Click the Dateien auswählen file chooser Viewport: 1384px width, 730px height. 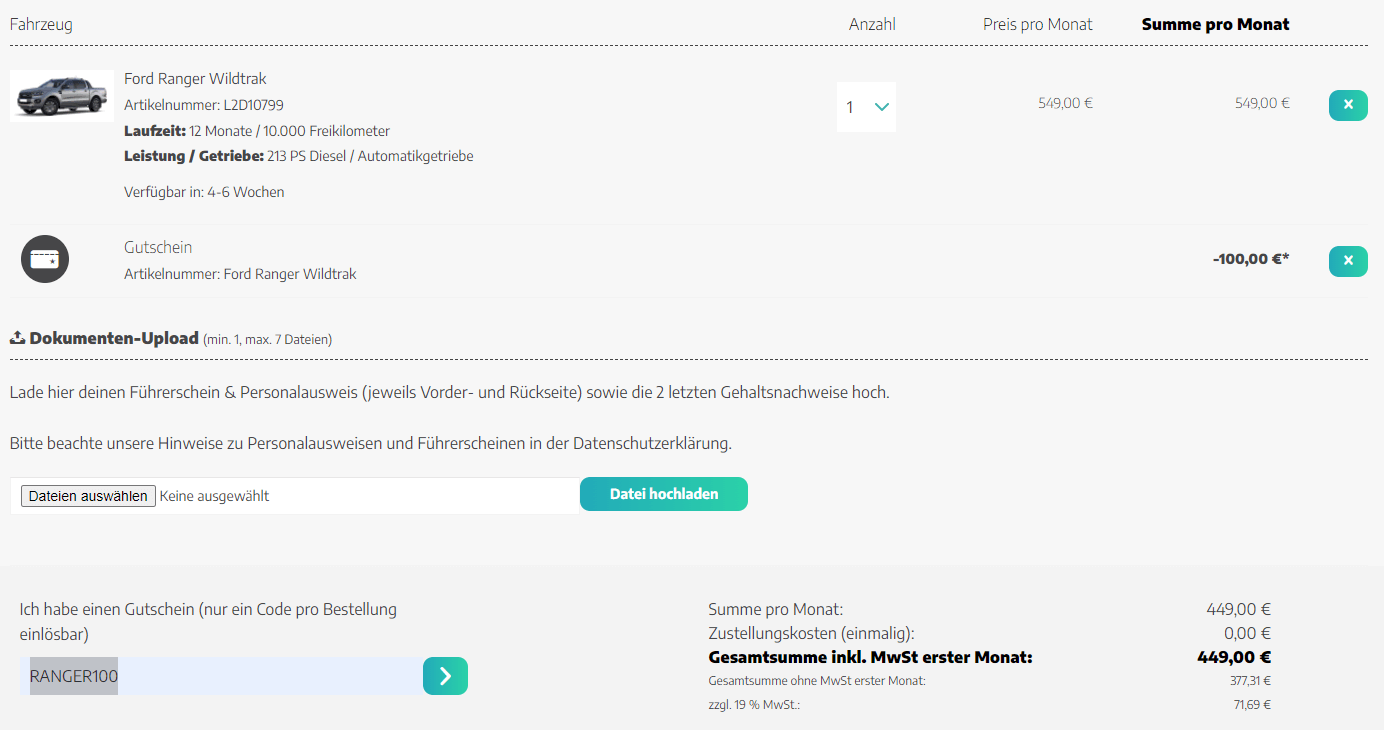click(x=88, y=496)
